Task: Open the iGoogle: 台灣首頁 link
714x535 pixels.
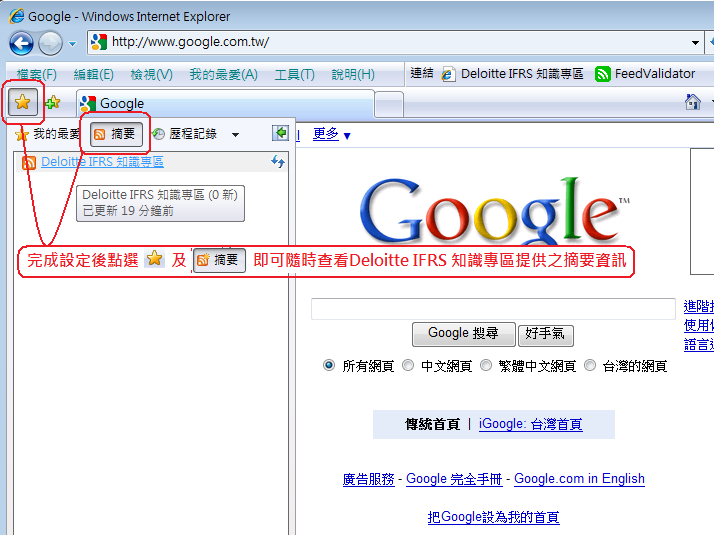Action: [530, 424]
